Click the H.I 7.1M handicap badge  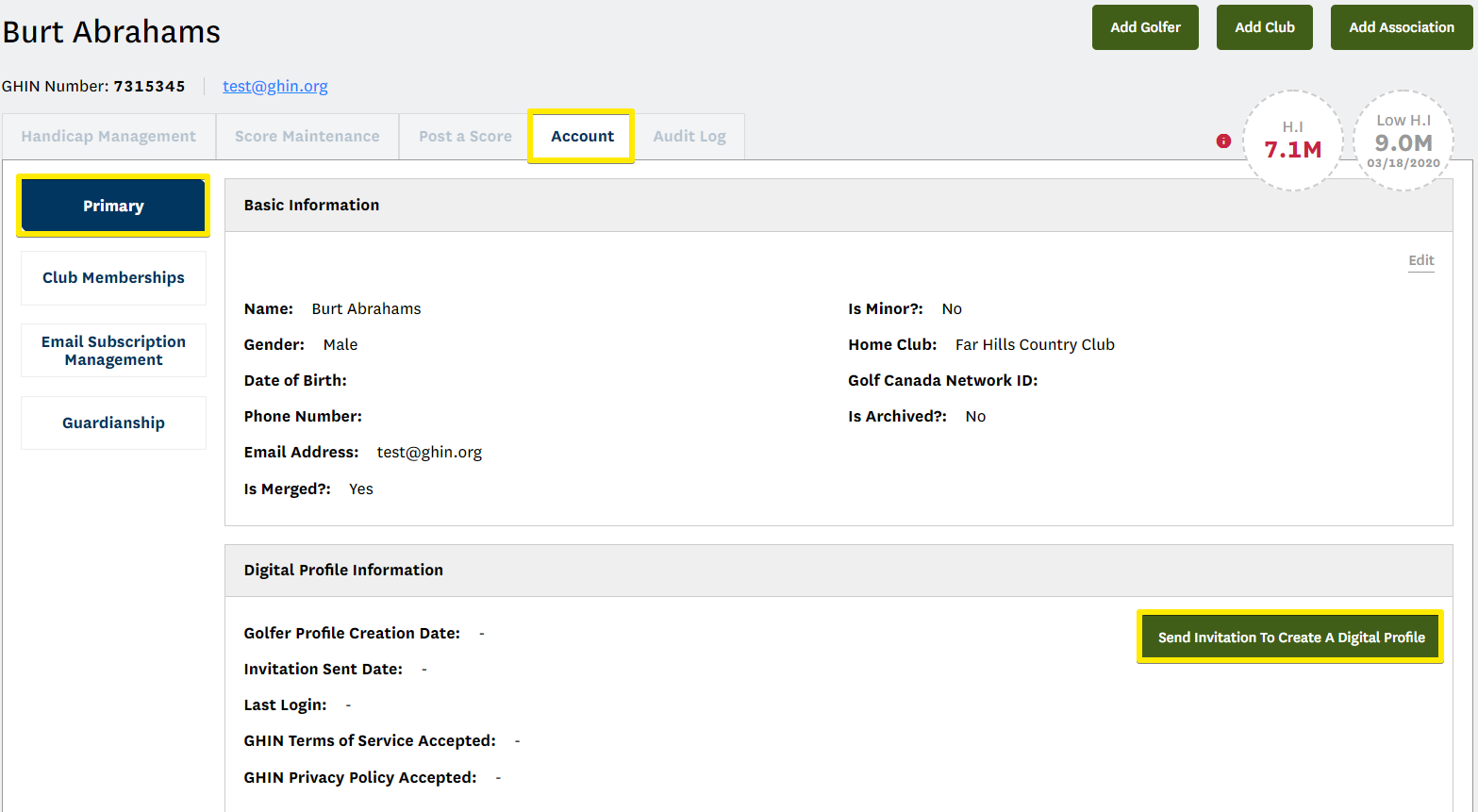pyautogui.click(x=1292, y=141)
